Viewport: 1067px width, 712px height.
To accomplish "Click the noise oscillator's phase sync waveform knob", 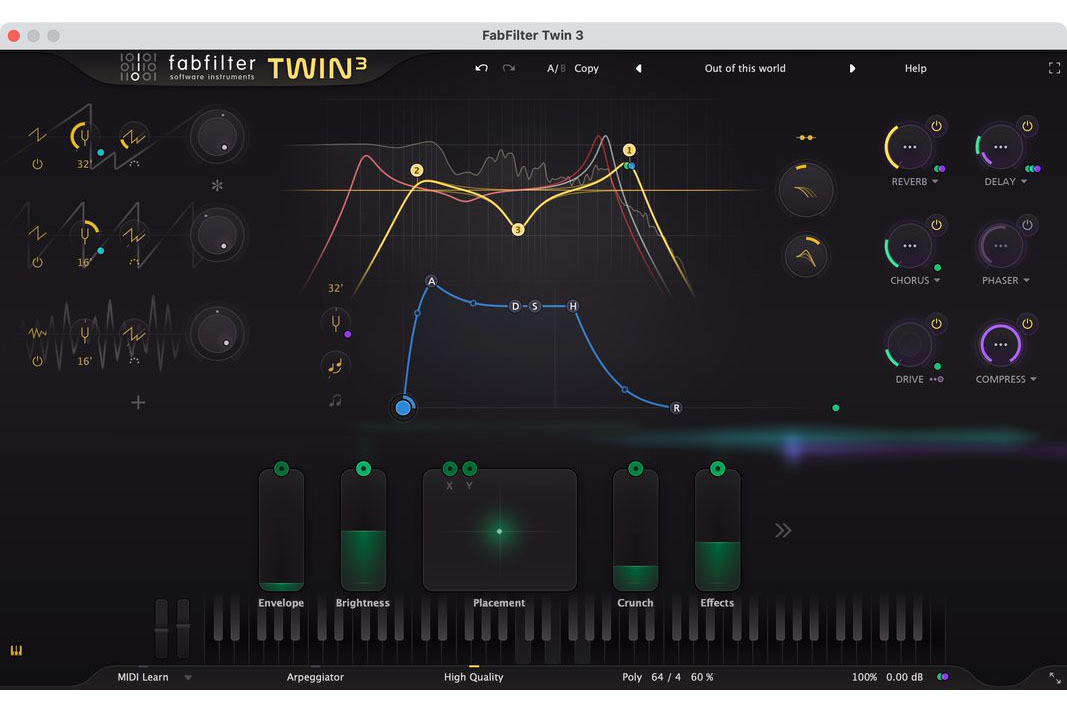I will pyautogui.click(x=133, y=334).
